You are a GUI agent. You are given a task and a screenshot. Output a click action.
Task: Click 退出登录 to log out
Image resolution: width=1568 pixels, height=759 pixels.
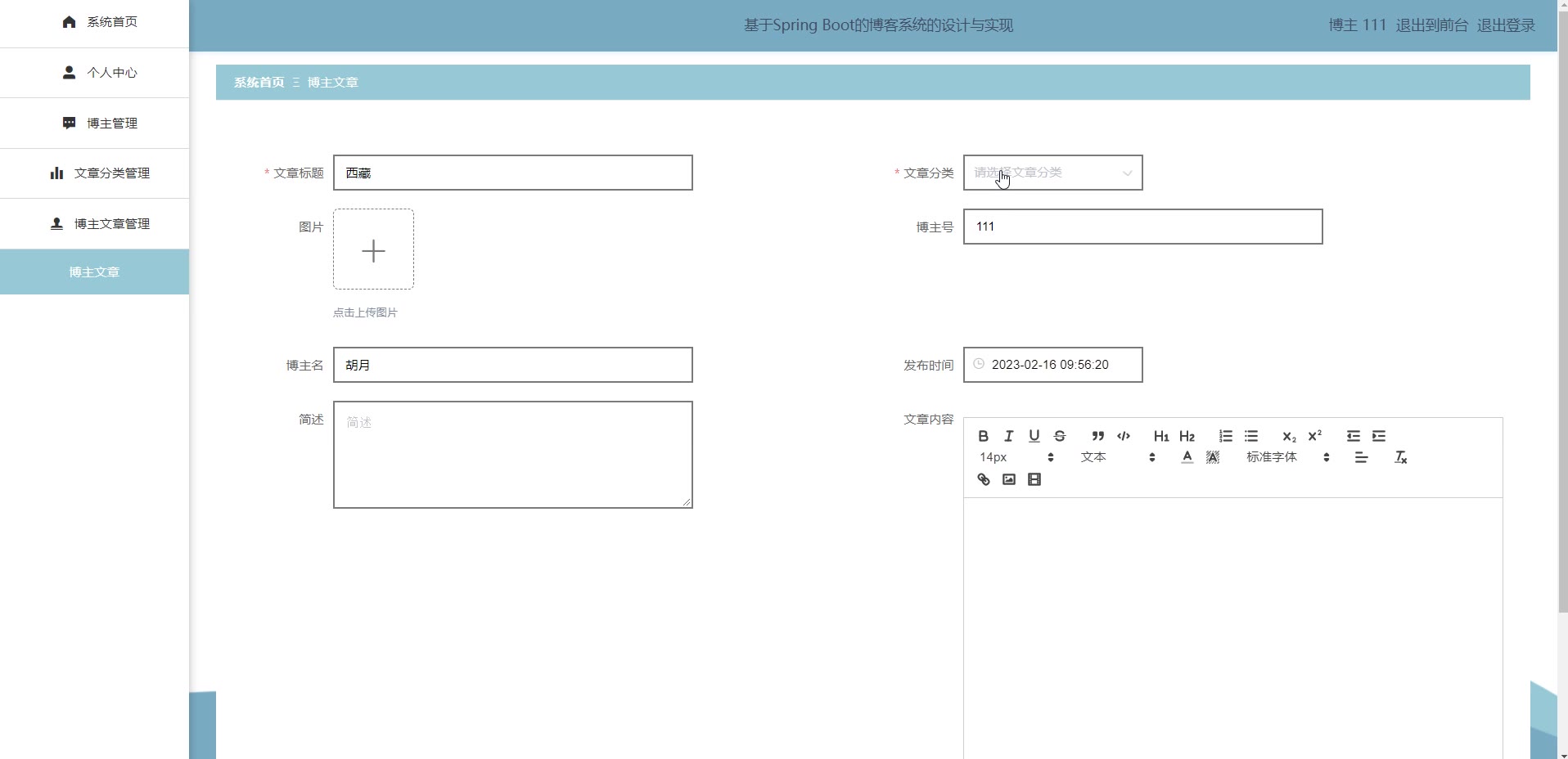click(1506, 25)
